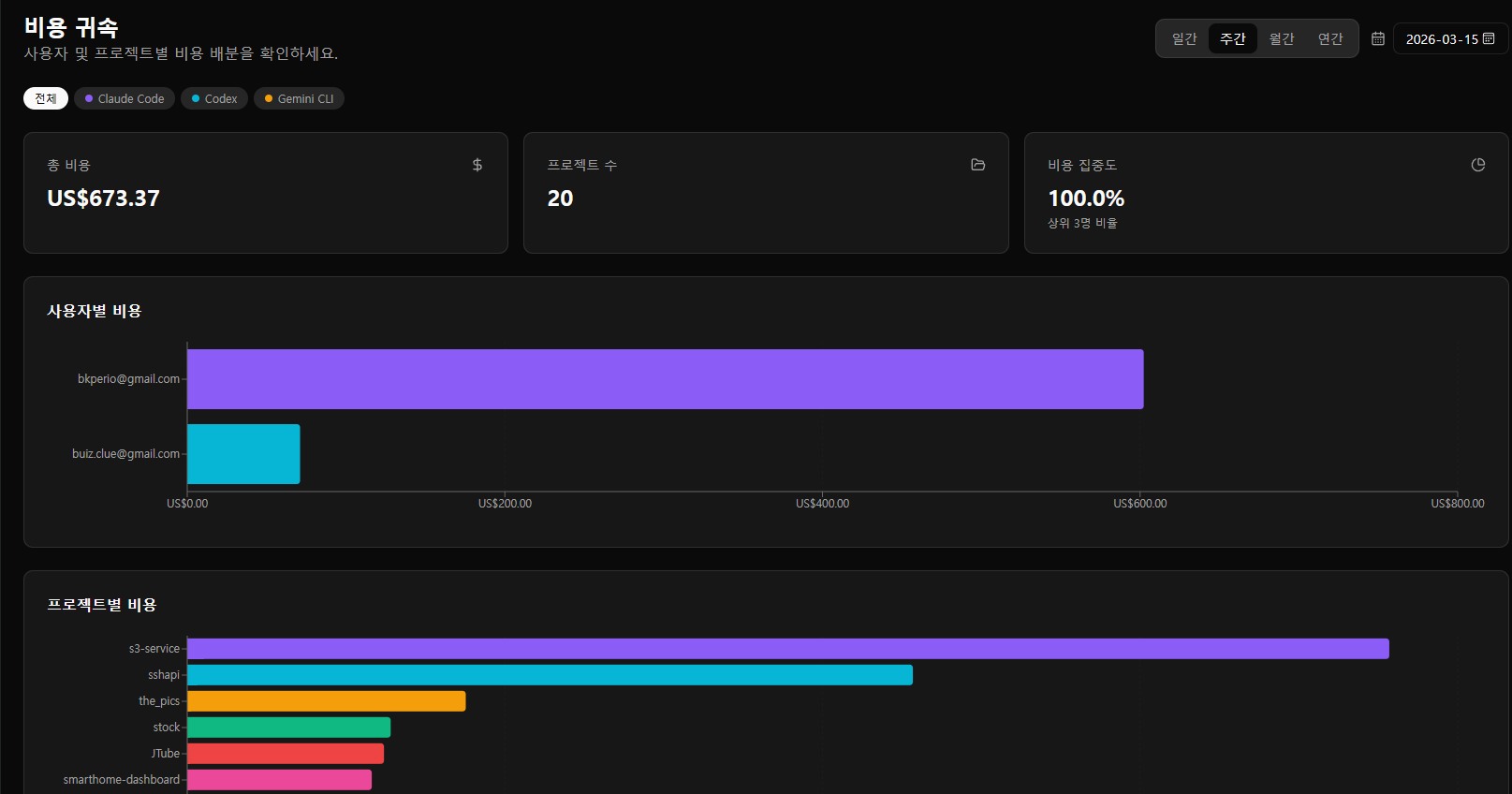Click the sshapi project bar
This screenshot has width=1512, height=794.
(x=550, y=675)
